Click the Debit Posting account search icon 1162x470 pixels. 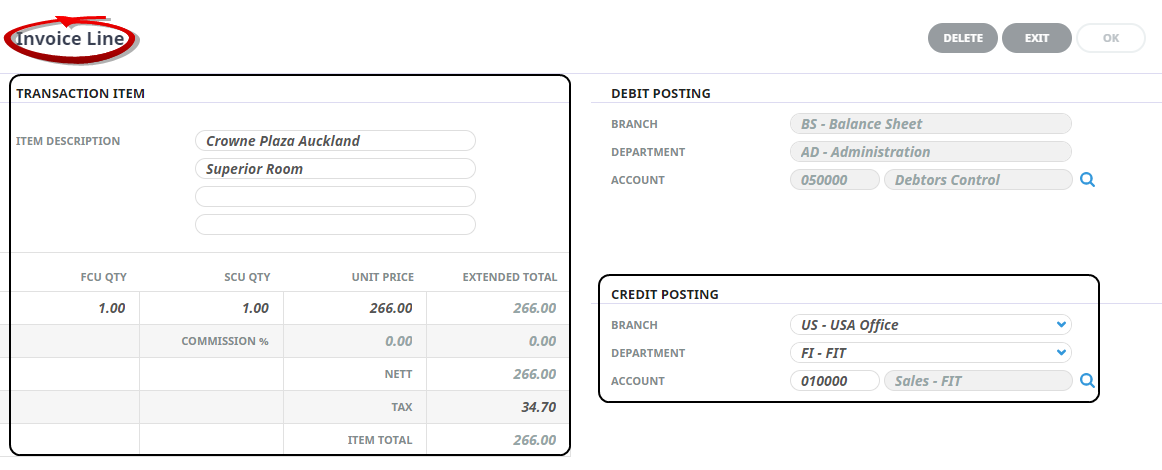click(x=1088, y=180)
